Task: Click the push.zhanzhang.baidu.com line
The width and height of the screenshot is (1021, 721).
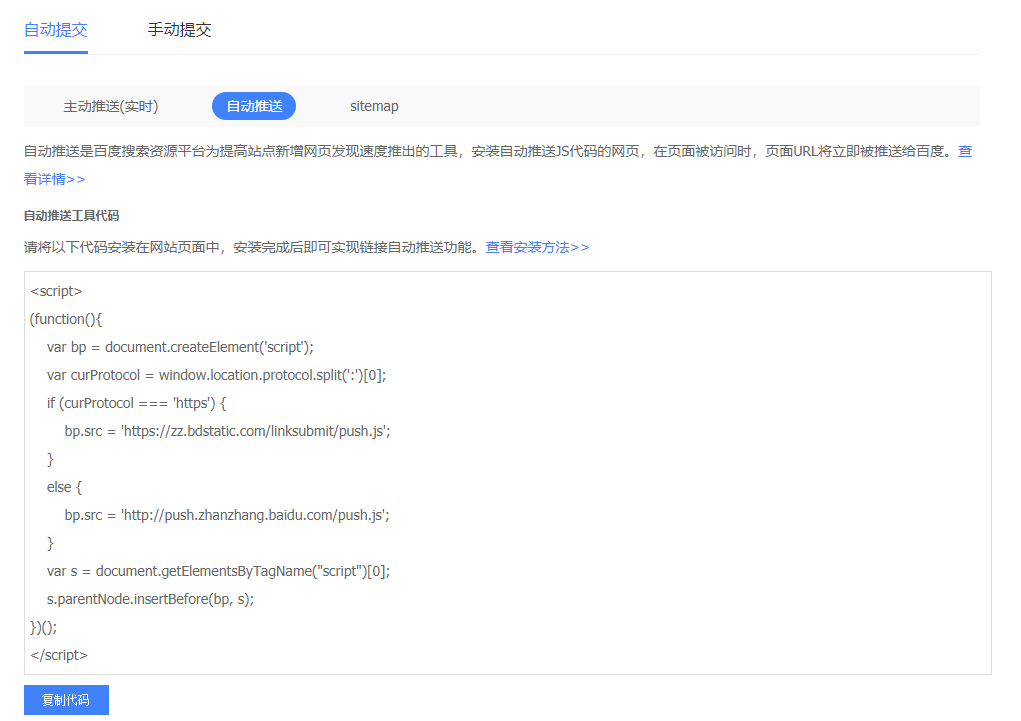Action: [x=227, y=515]
